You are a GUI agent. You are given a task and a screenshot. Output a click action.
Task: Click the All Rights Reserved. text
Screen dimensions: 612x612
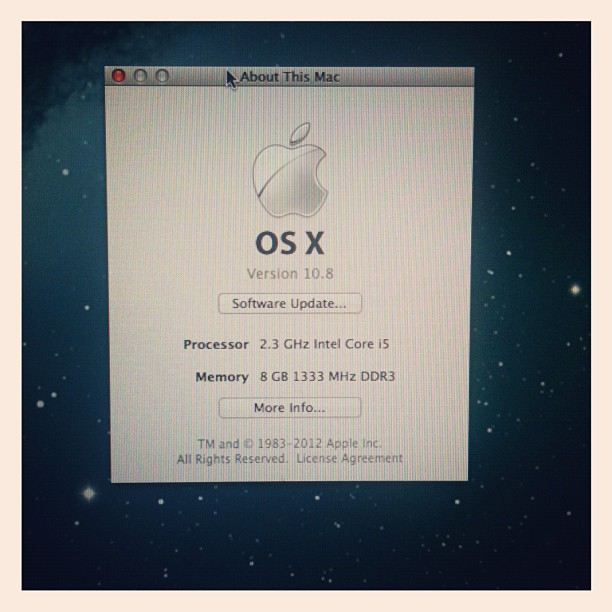click(232, 459)
